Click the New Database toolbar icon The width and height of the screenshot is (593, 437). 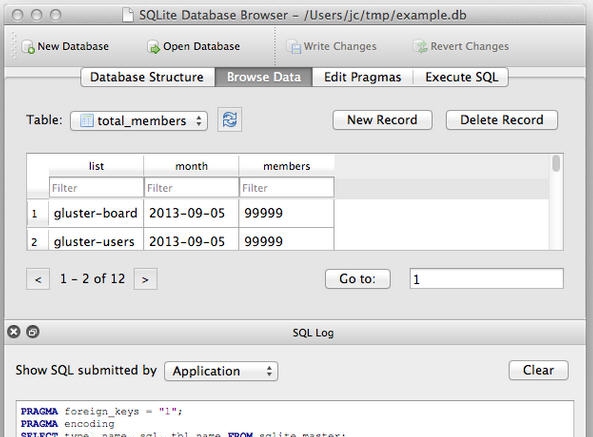coord(28,47)
